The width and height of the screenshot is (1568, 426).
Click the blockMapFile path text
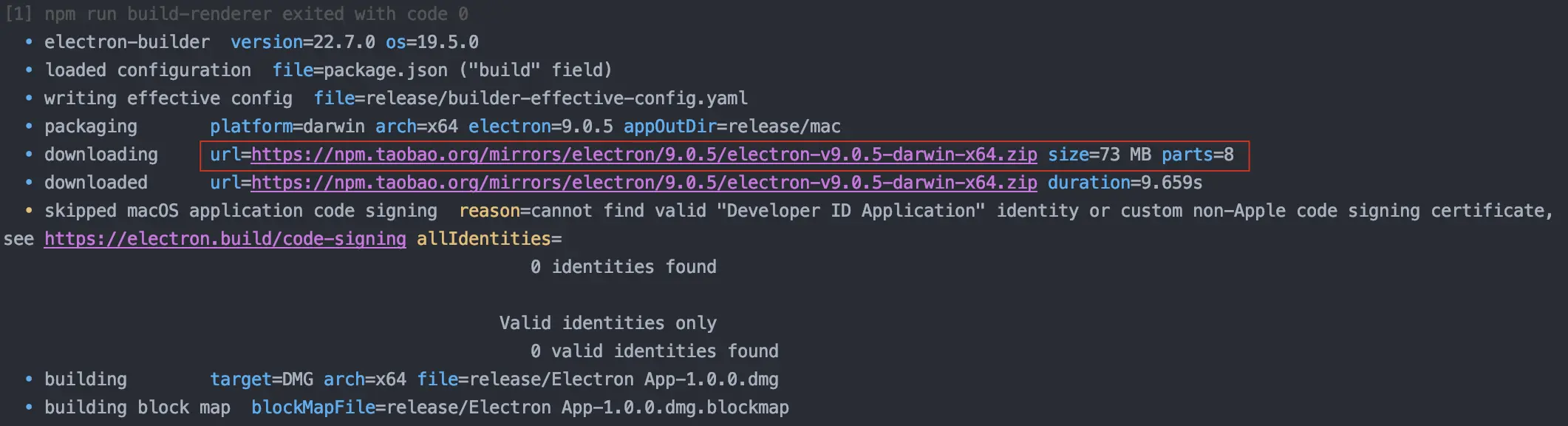pos(520,408)
